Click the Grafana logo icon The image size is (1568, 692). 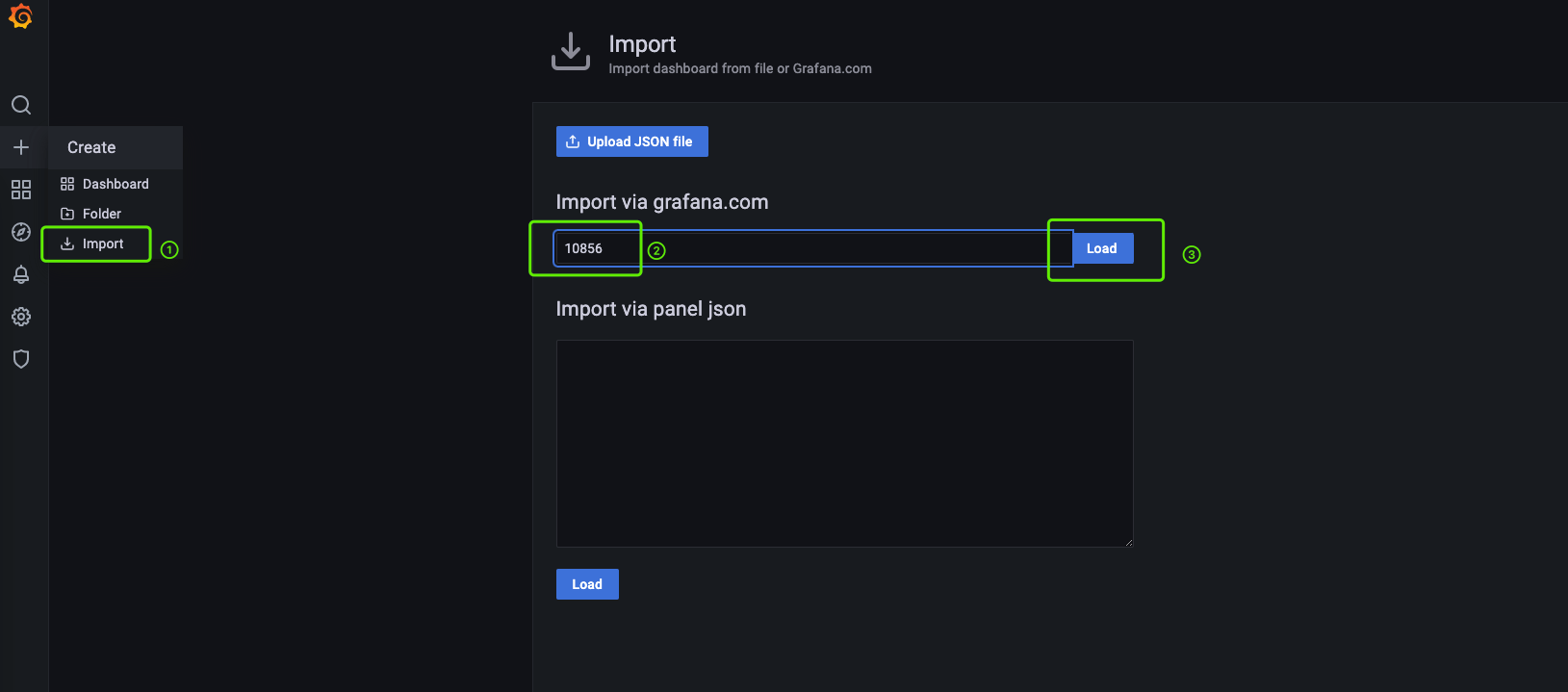[20, 16]
